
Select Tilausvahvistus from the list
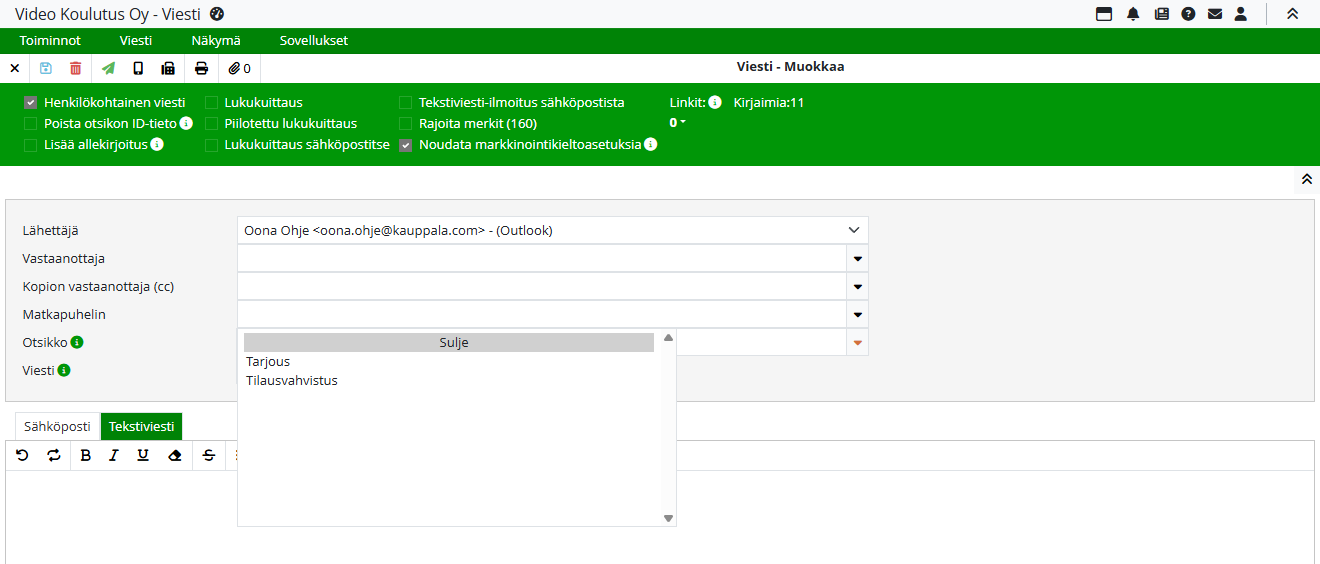(x=292, y=380)
